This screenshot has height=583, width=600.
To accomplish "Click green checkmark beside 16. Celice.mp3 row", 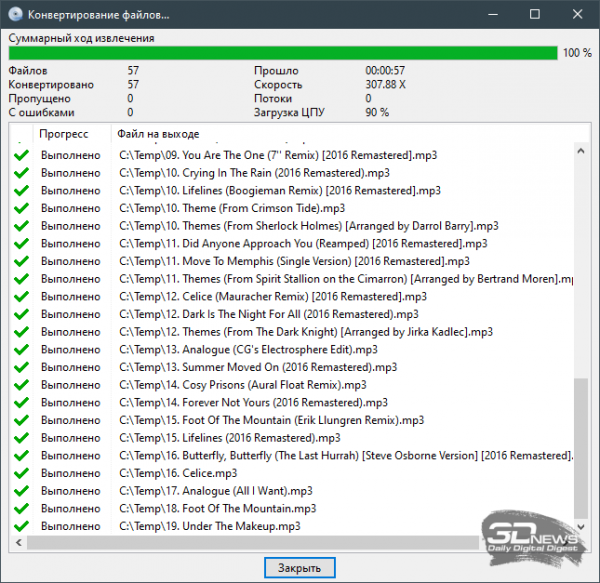I will tap(19, 473).
